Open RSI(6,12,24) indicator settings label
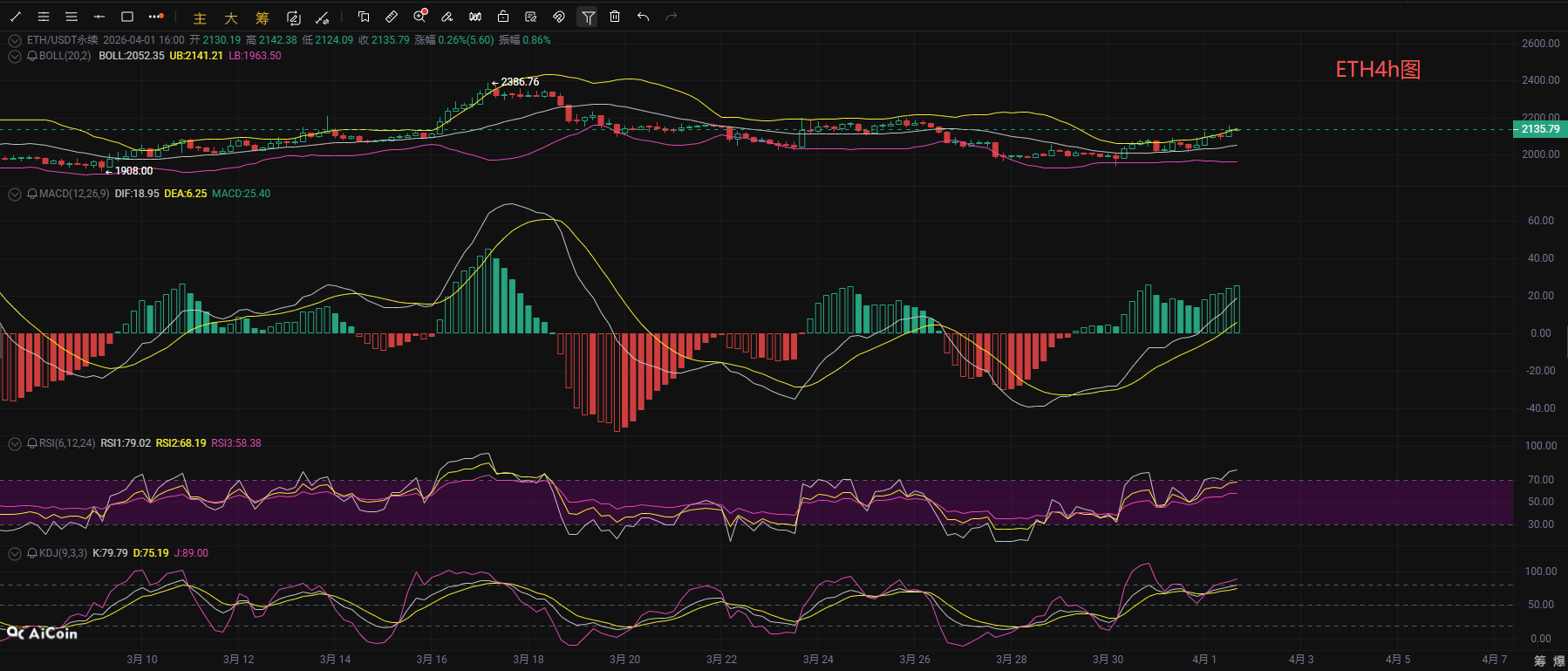 tap(66, 443)
